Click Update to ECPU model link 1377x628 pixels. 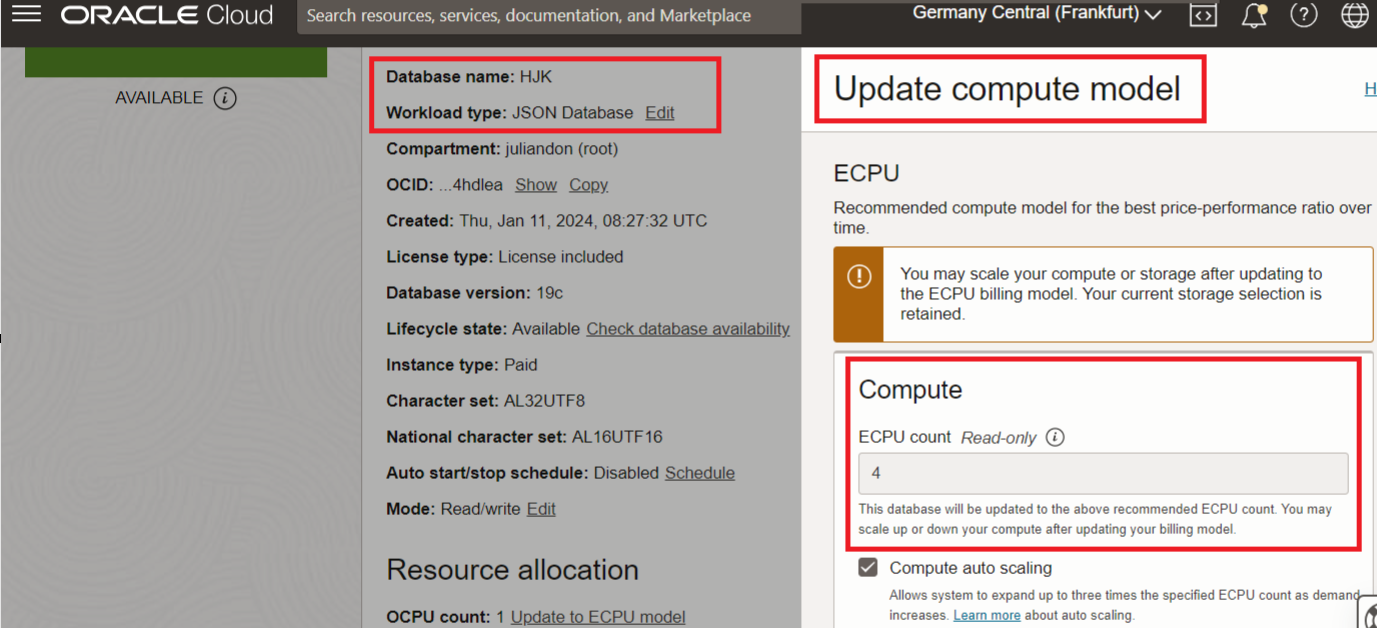tap(598, 617)
